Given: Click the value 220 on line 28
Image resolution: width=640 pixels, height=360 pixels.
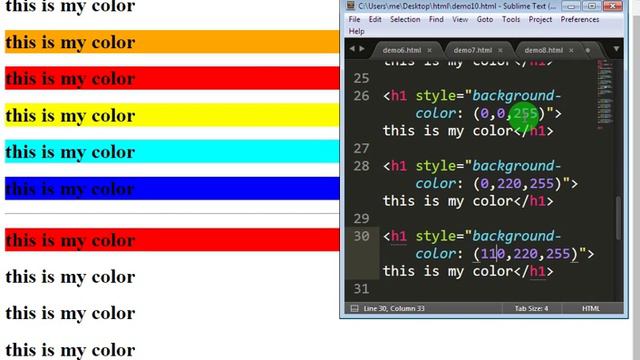Looking at the screenshot, I should (509, 183).
